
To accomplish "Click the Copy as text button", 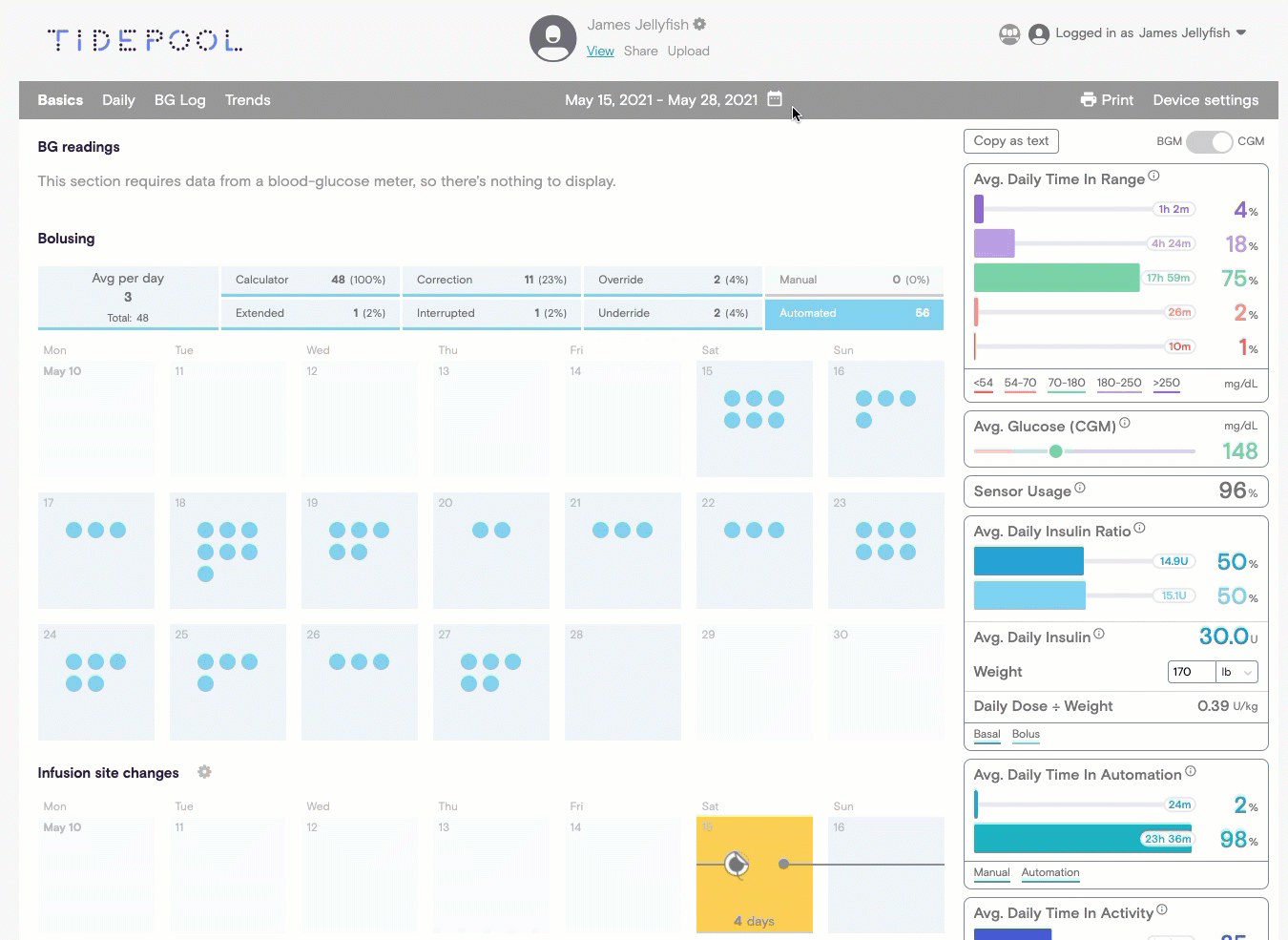I will click(1011, 141).
